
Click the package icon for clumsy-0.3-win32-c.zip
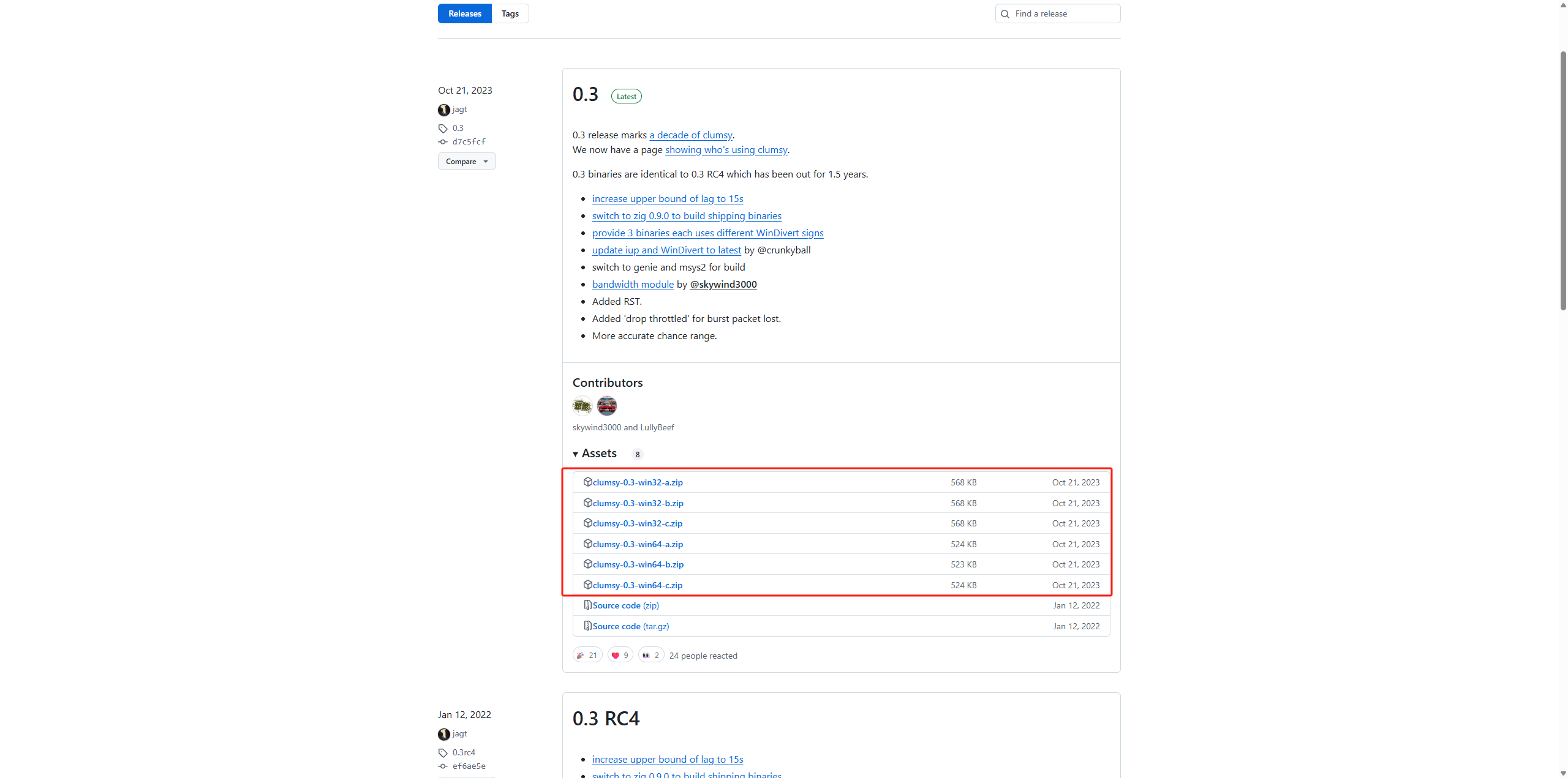coord(587,523)
